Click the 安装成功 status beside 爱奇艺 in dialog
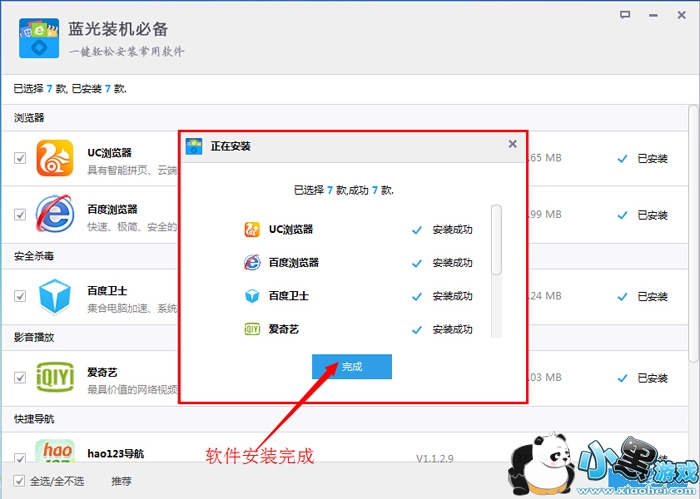700x499 pixels. 452,329
